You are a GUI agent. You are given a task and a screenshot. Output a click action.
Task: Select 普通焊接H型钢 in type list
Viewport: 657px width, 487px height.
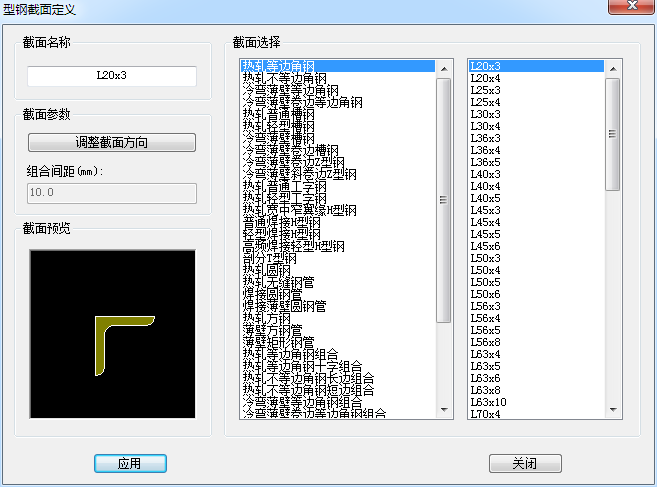tap(338, 223)
